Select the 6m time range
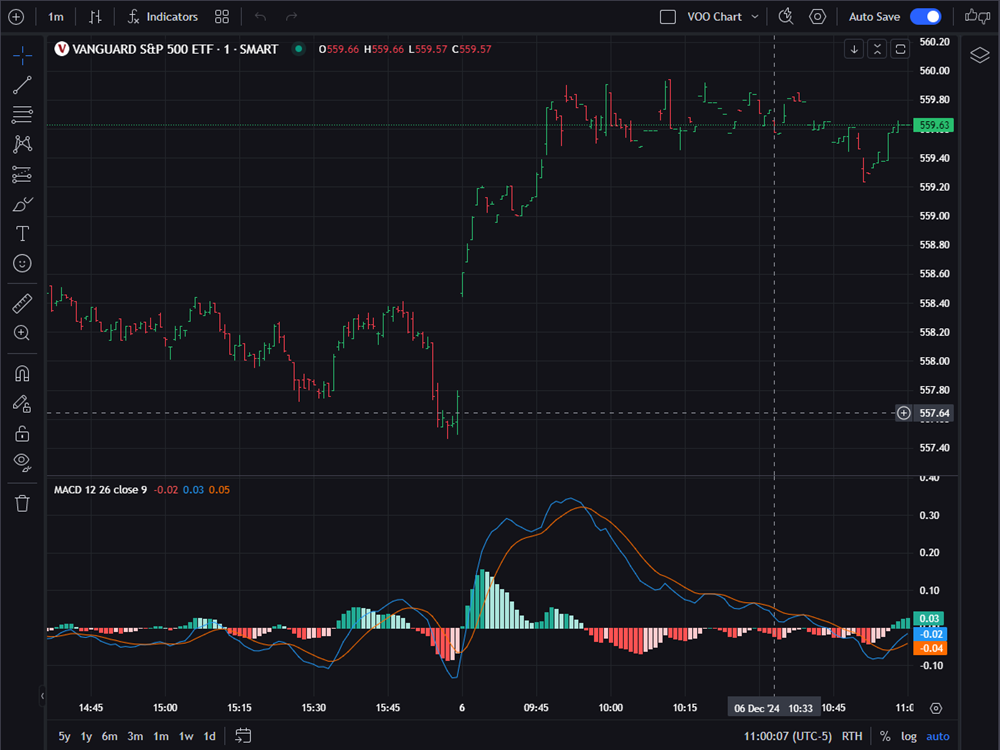 coord(110,736)
